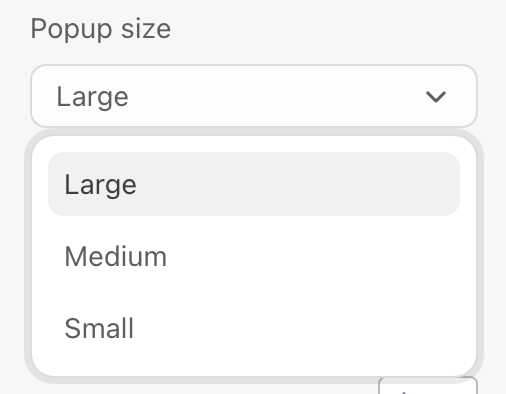506x394 pixels.
Task: Set popup size to Medium
Action: pos(254,256)
